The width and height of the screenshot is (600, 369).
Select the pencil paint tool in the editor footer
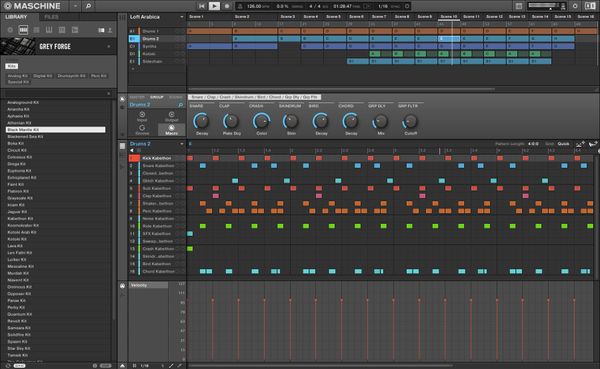[x=171, y=366]
